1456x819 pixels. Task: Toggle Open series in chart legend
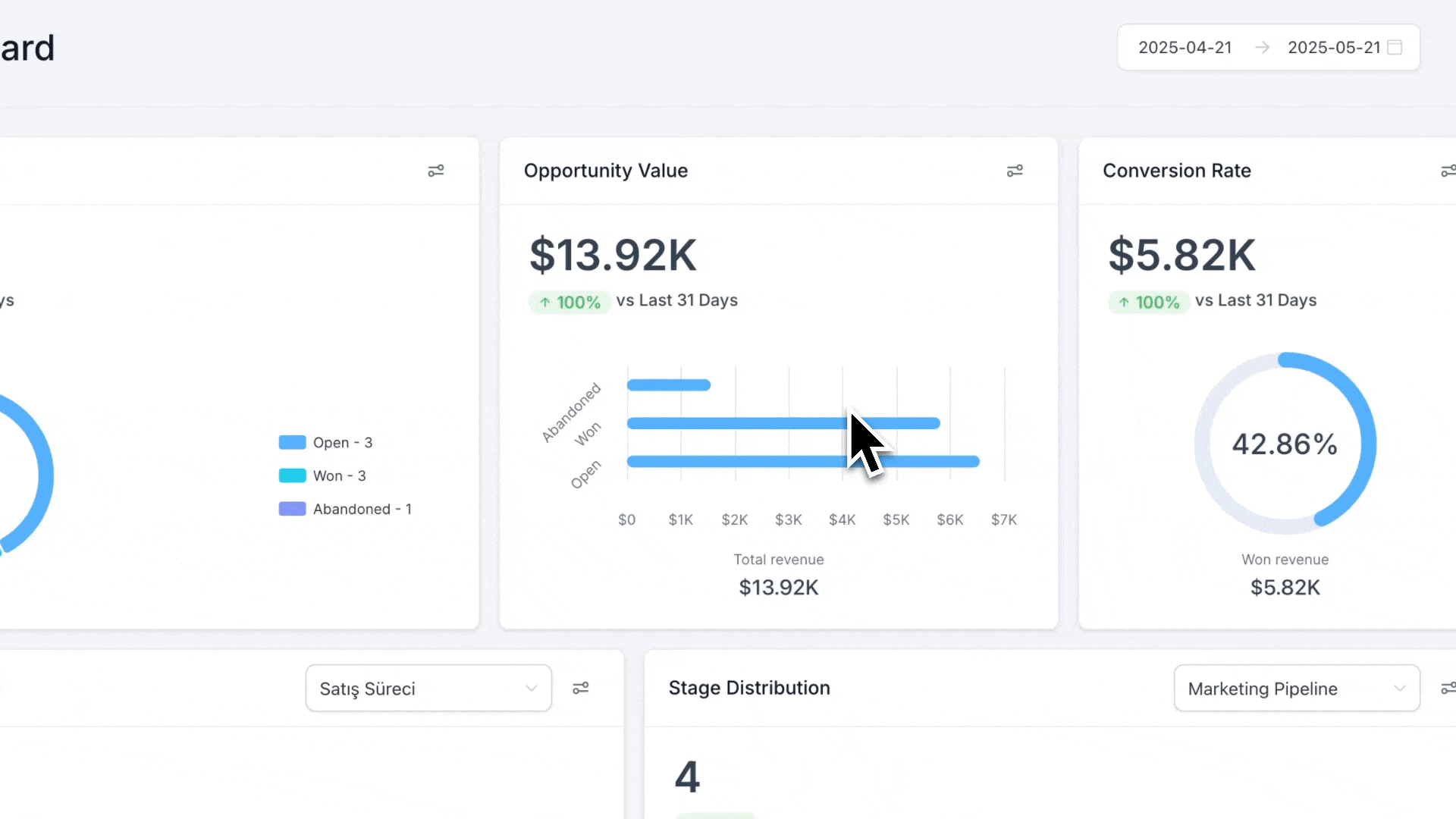pos(342,443)
